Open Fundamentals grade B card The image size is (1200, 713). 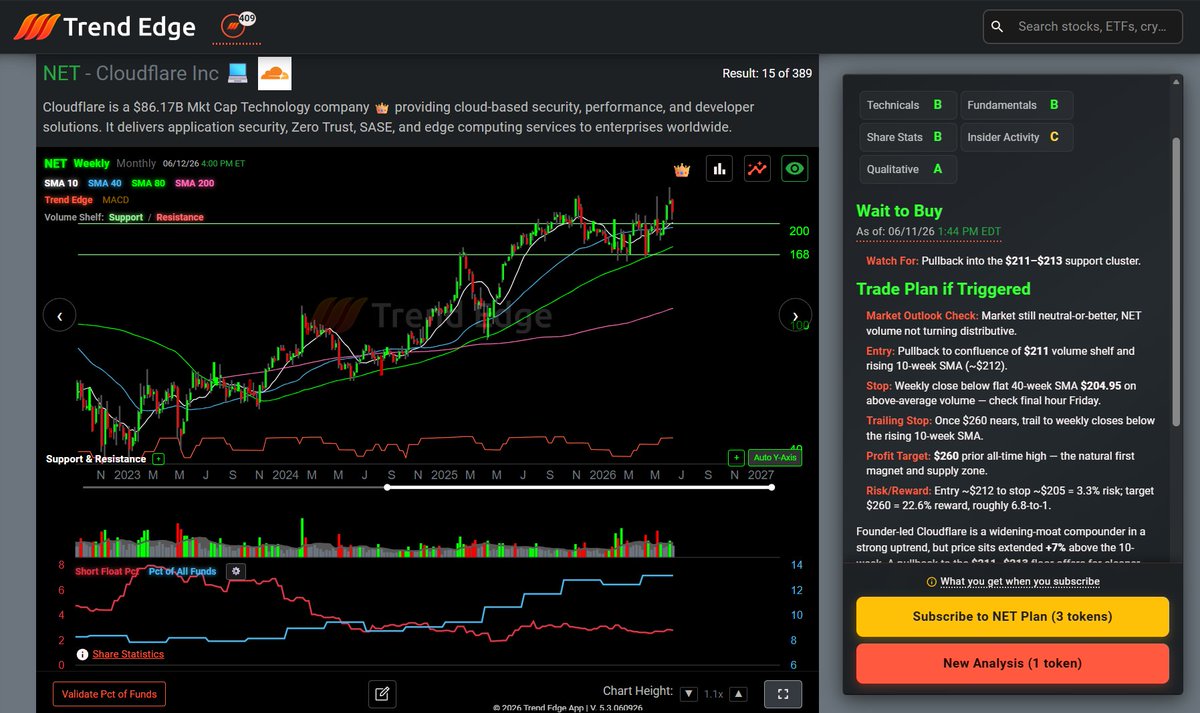click(1017, 105)
